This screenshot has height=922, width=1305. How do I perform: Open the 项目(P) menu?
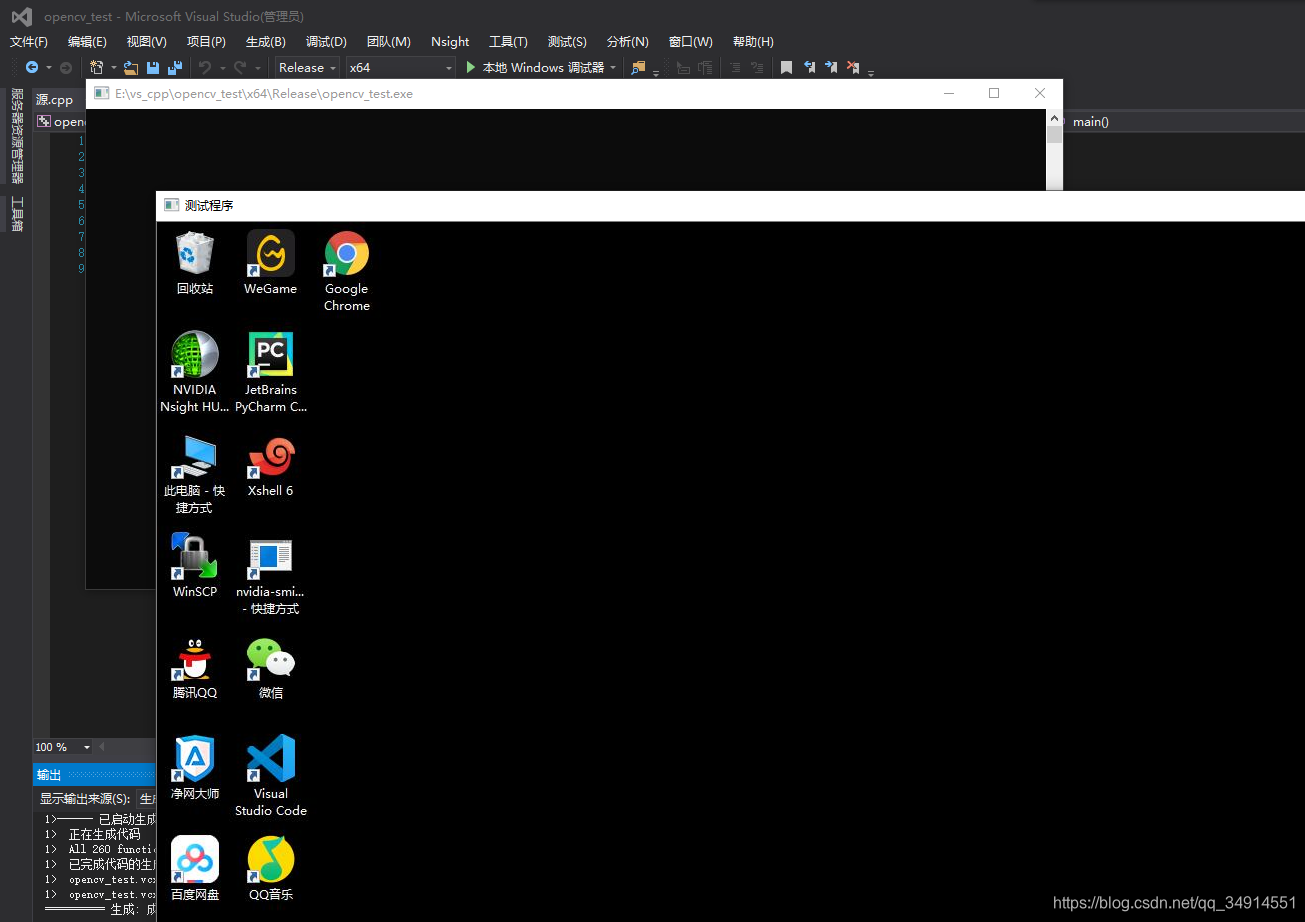coord(206,42)
